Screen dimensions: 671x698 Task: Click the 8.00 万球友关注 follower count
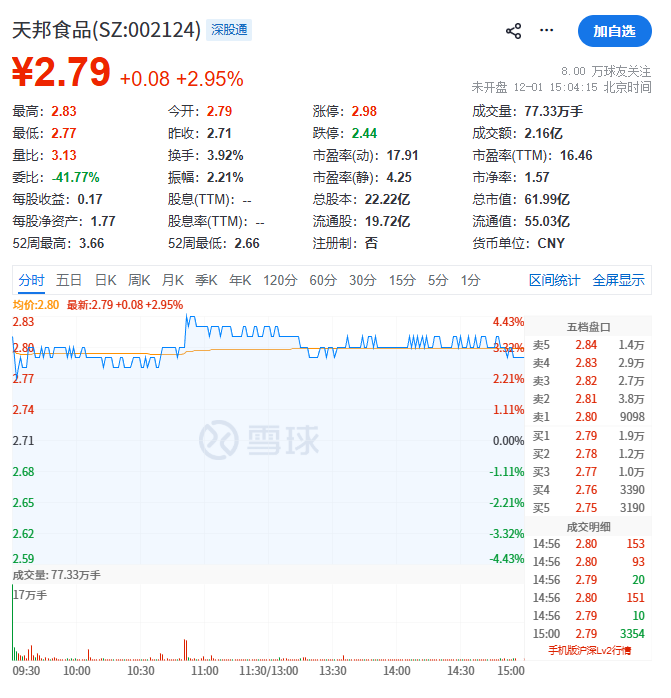[606, 71]
